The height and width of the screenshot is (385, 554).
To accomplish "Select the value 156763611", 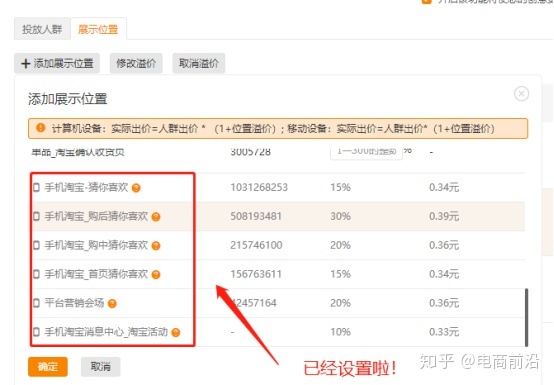I will pyautogui.click(x=256, y=274).
